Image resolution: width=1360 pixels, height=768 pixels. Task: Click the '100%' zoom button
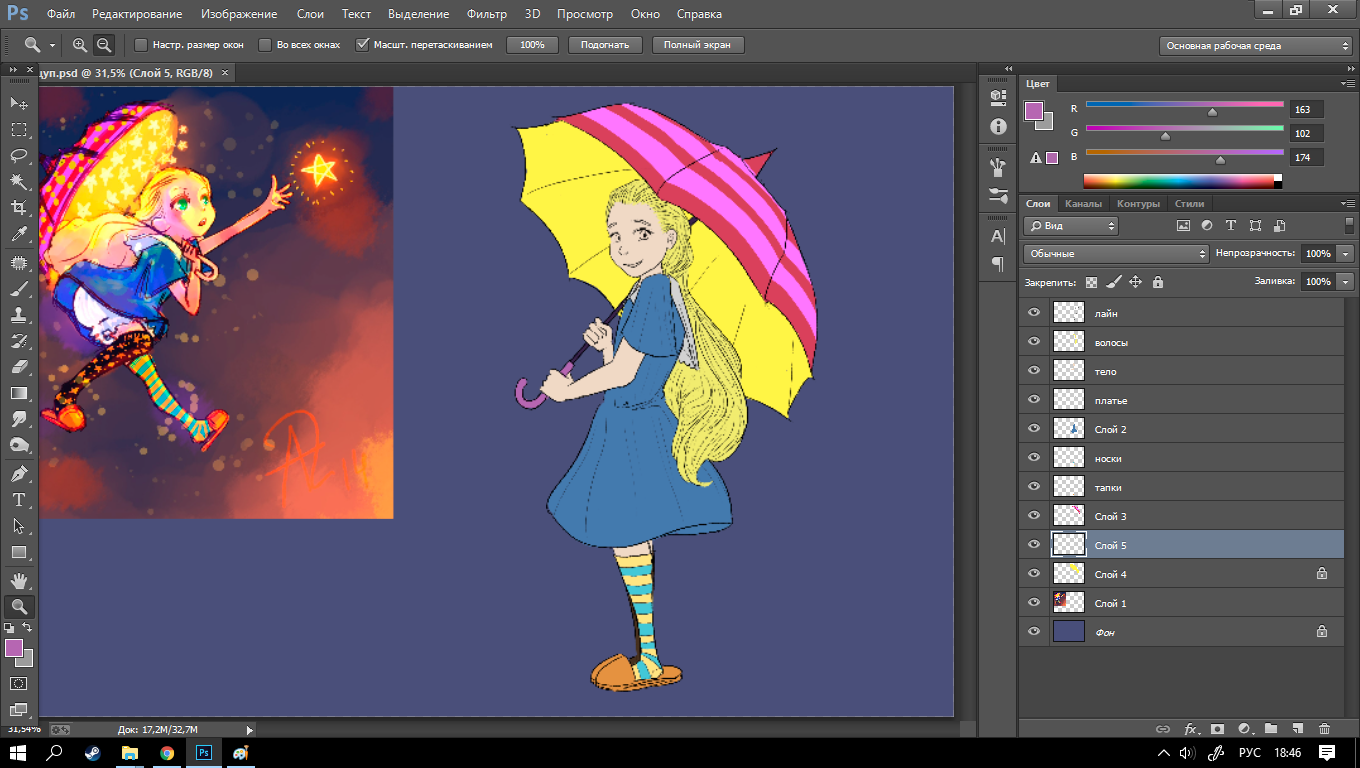pos(532,45)
